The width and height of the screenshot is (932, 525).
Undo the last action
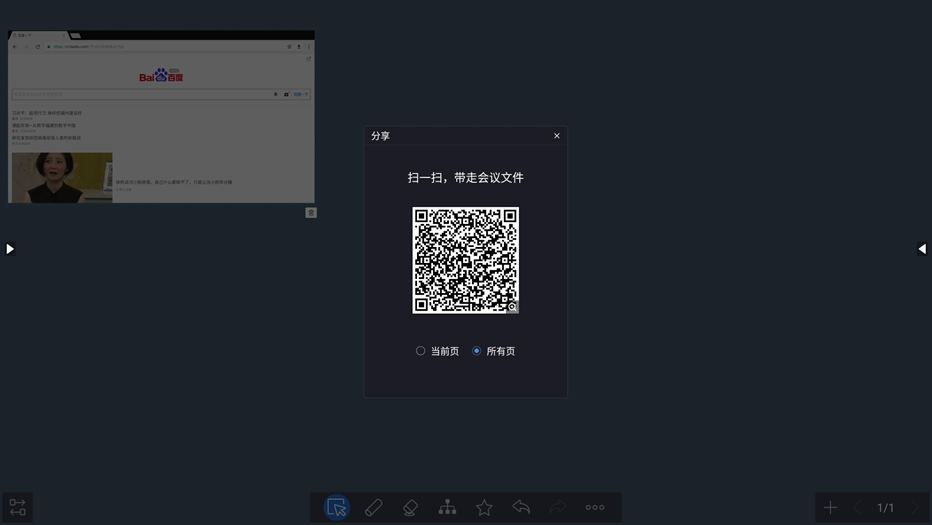tap(521, 507)
